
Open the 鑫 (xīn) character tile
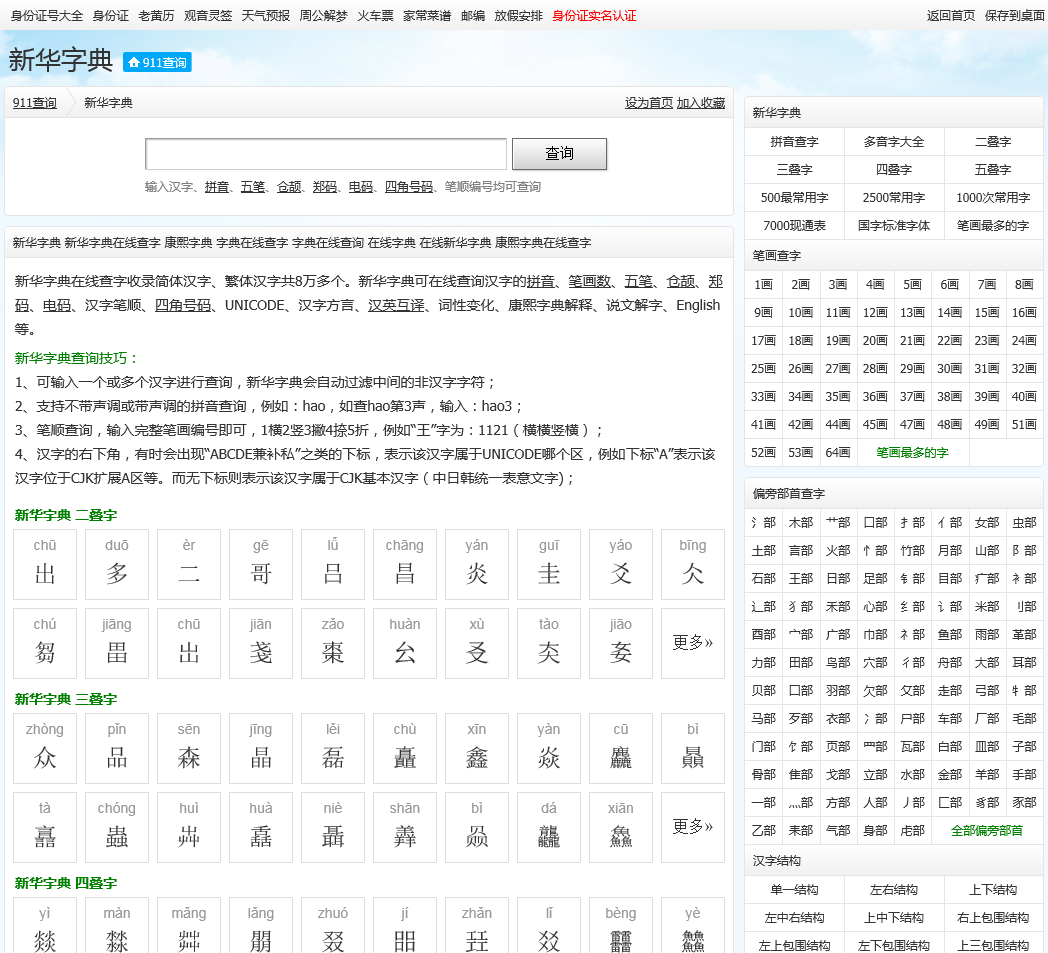click(477, 748)
